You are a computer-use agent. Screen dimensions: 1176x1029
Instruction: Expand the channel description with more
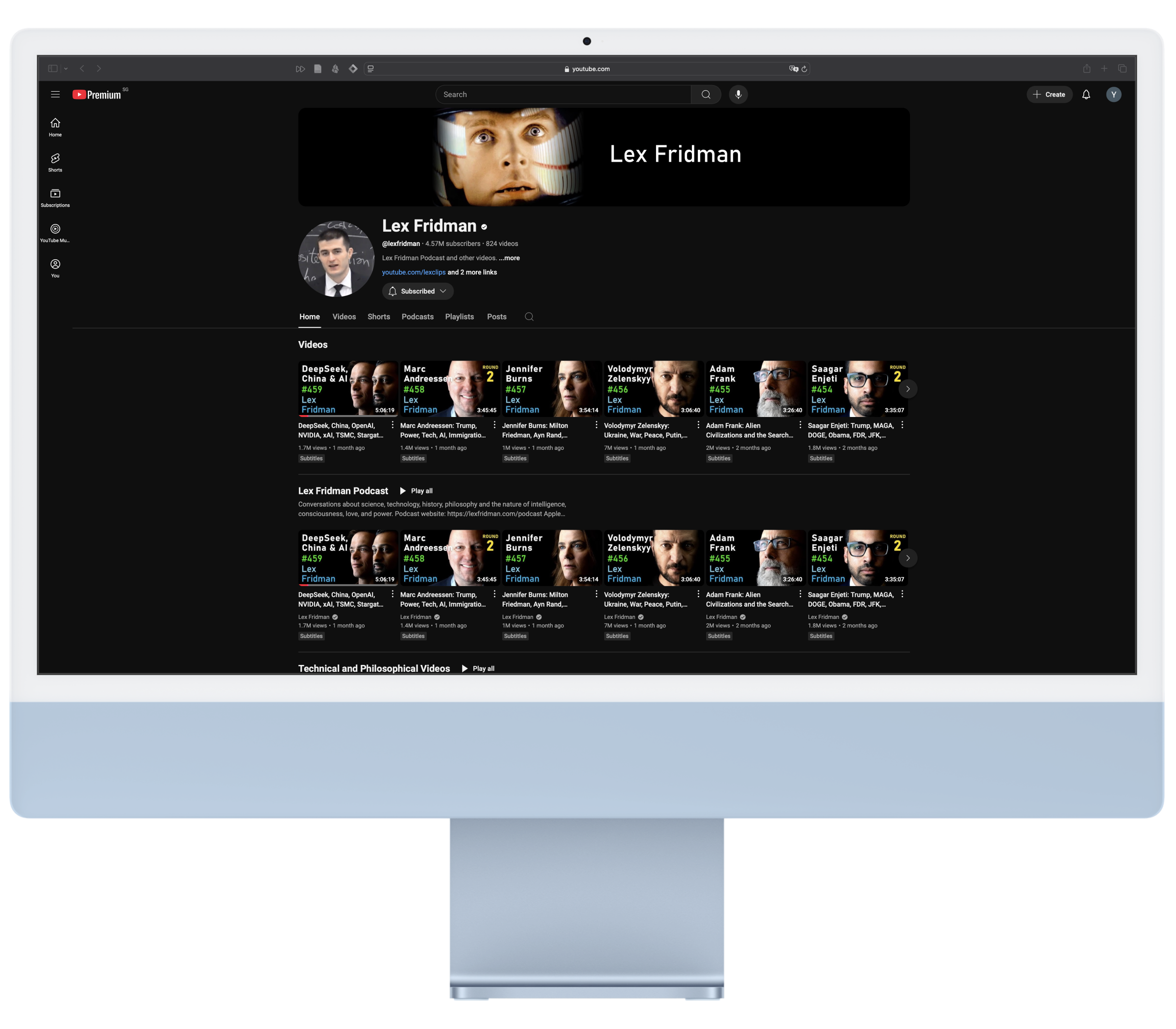(x=510, y=258)
